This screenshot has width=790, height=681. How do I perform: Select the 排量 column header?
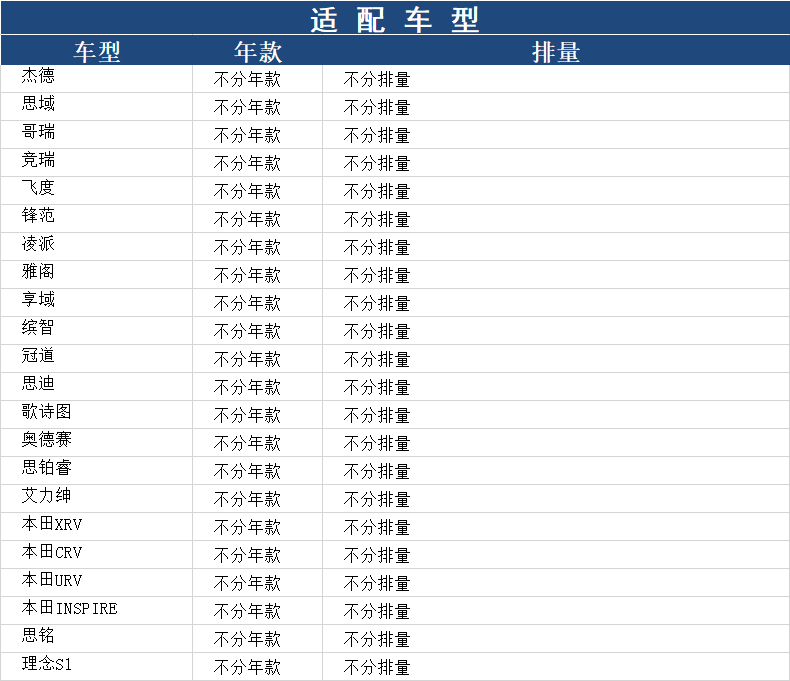[556, 52]
